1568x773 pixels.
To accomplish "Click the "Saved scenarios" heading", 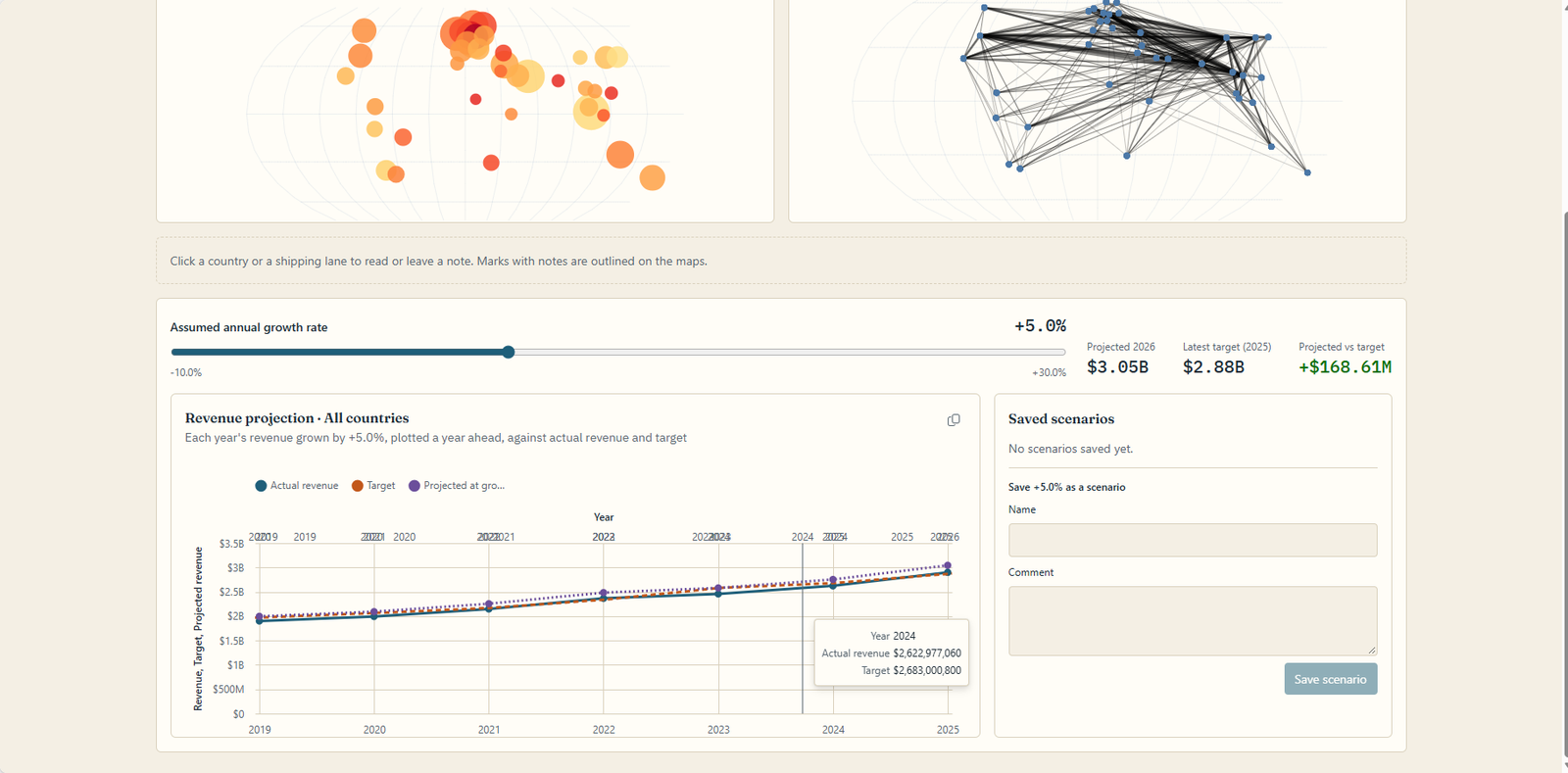I will pyautogui.click(x=1061, y=419).
